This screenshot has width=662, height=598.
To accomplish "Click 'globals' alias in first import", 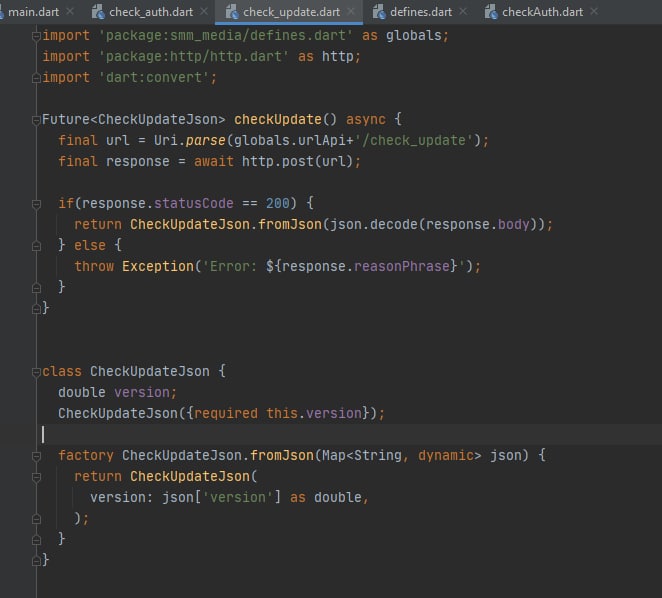I will coord(413,35).
